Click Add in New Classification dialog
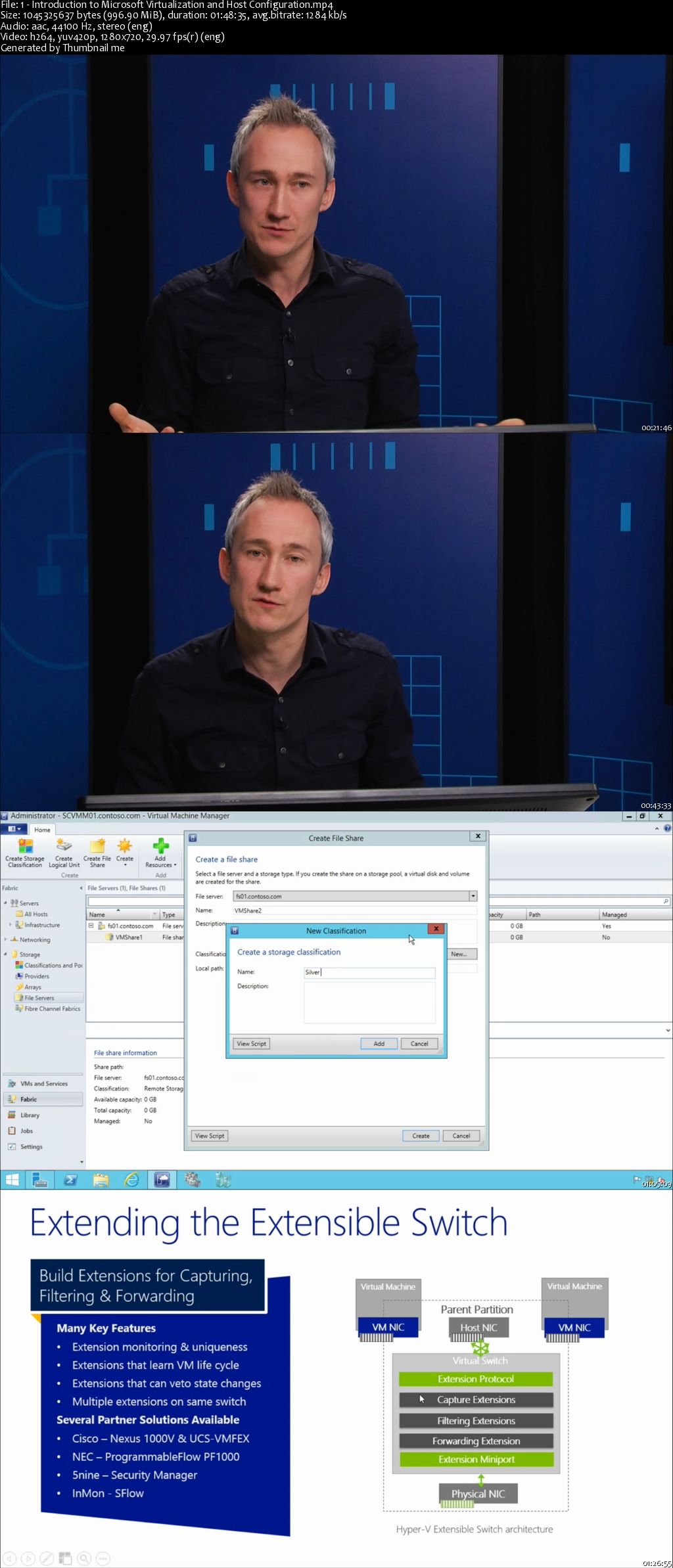Viewport: 673px width, 1568px height. coord(379,1043)
